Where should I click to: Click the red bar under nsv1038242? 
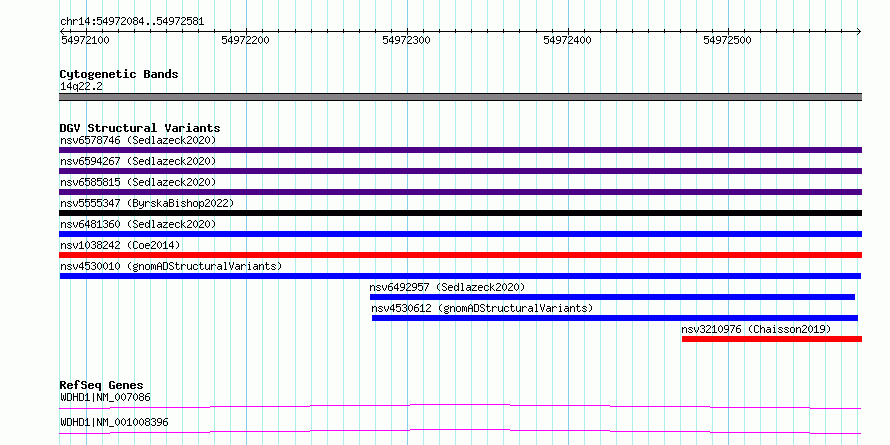(x=460, y=255)
